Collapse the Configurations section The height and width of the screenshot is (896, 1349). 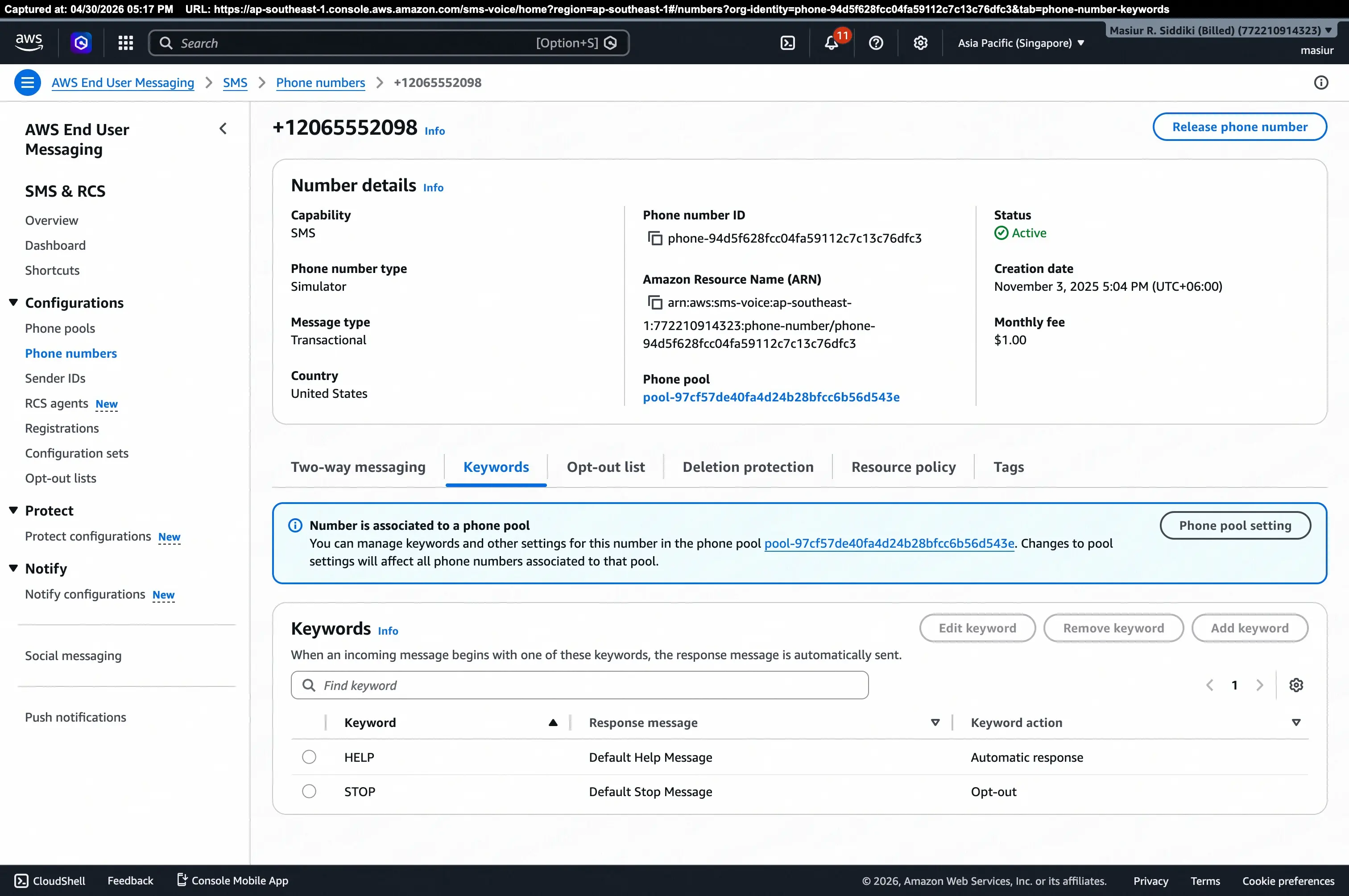click(x=14, y=302)
